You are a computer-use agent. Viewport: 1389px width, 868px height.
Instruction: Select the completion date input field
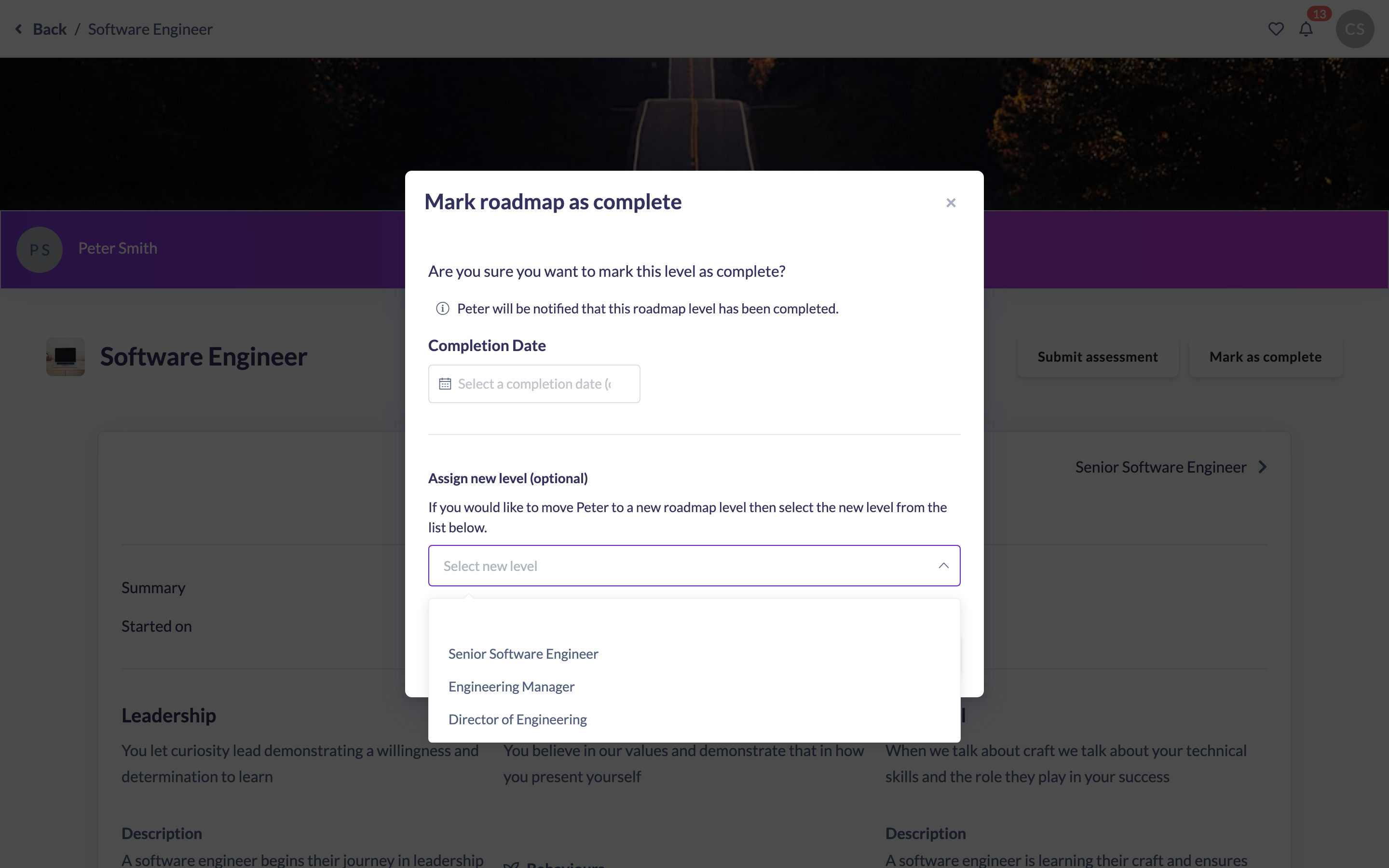(x=534, y=384)
